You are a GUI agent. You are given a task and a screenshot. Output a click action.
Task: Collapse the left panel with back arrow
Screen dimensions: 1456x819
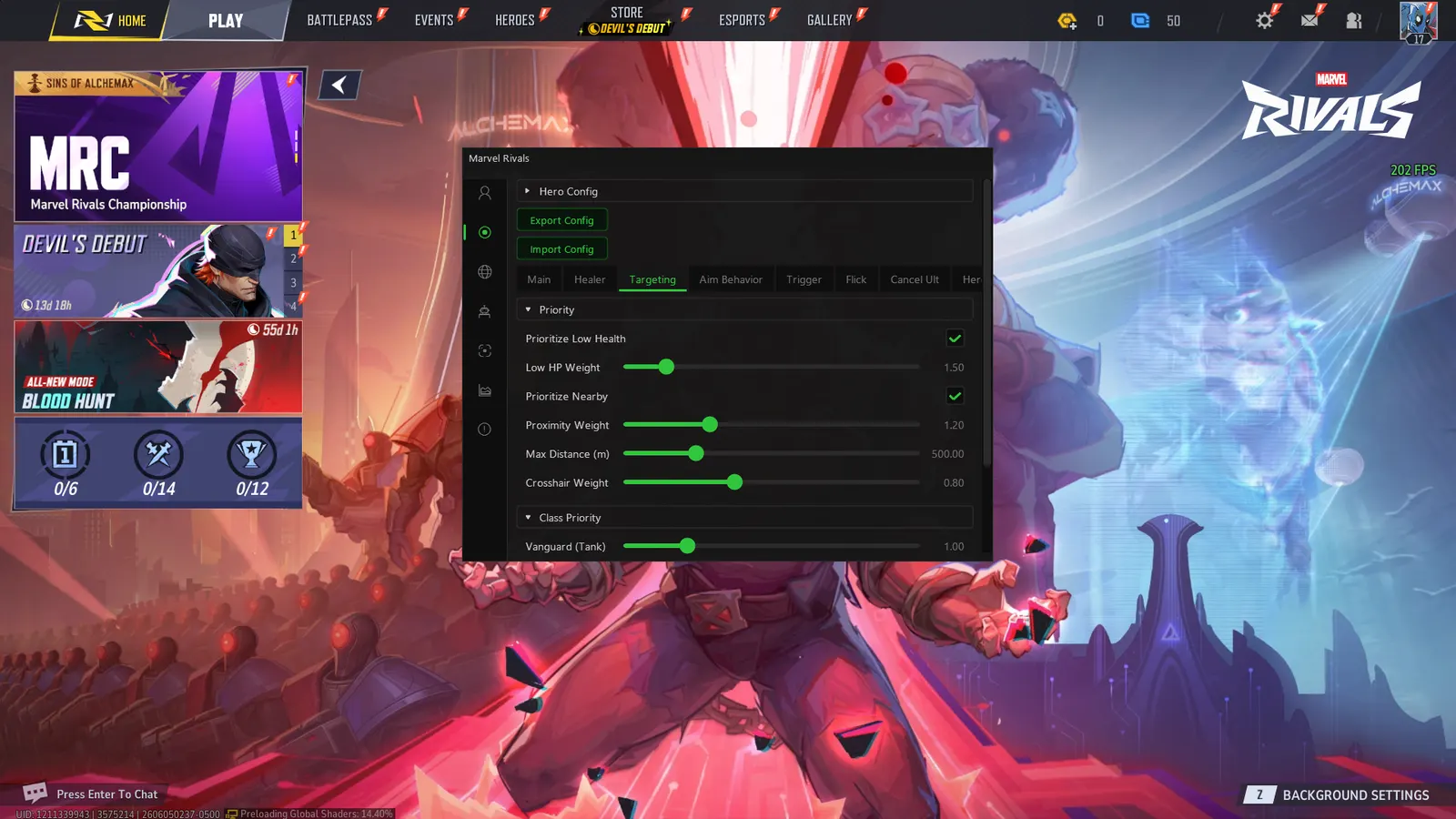point(339,85)
